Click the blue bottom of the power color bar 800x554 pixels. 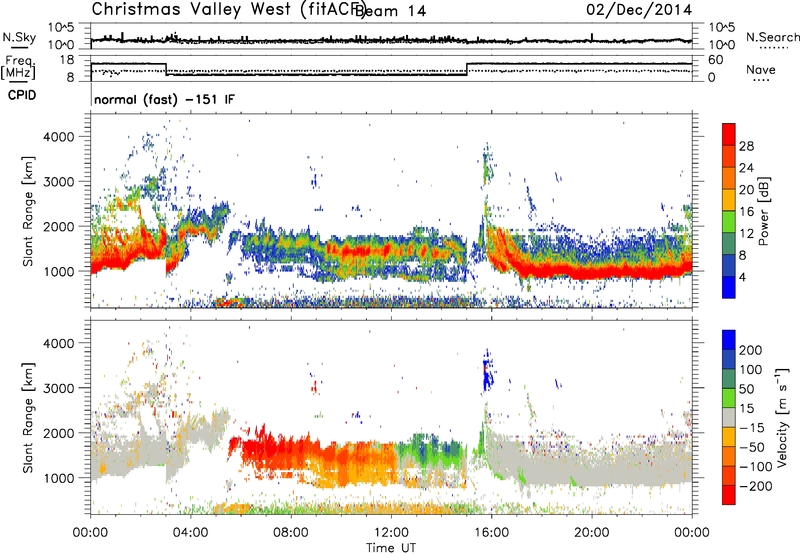[x=729, y=287]
